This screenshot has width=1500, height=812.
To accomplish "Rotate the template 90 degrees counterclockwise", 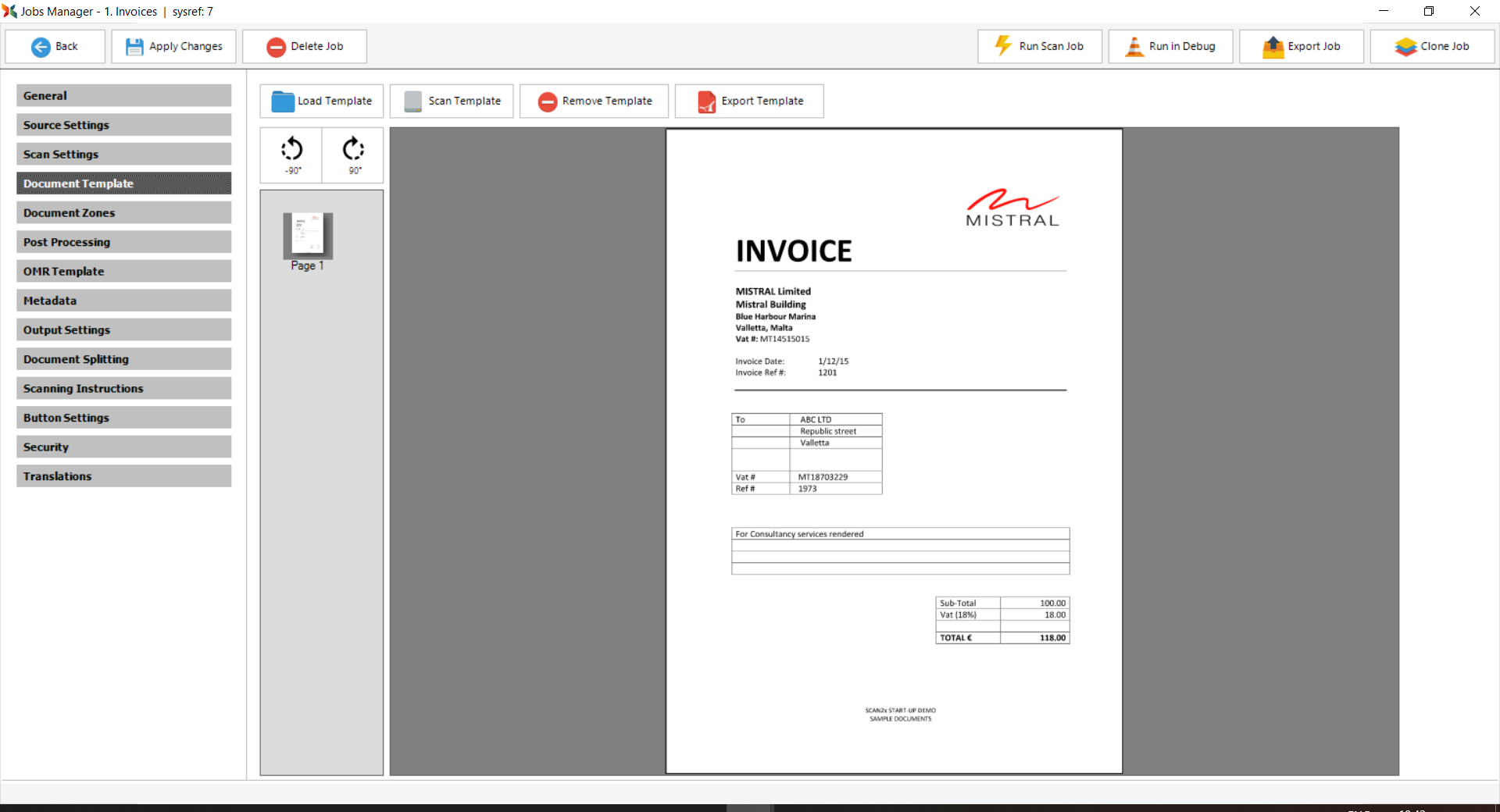I will coord(291,155).
